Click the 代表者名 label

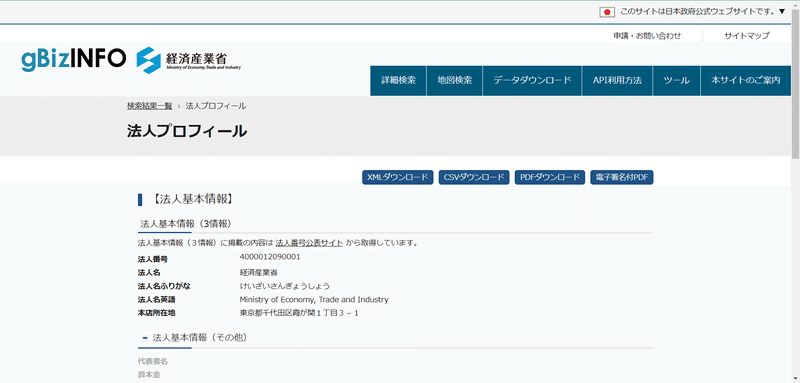pos(153,362)
